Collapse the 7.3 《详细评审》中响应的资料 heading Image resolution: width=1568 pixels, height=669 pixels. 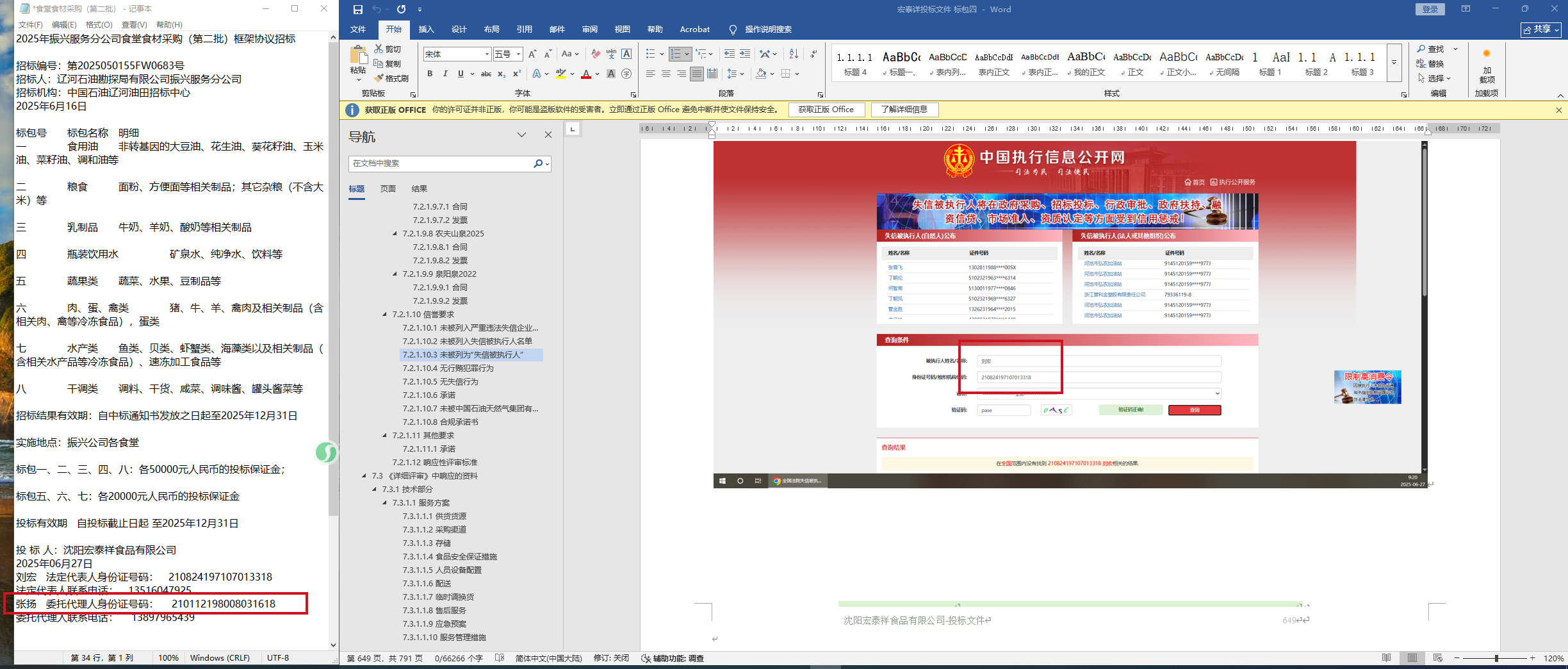364,476
